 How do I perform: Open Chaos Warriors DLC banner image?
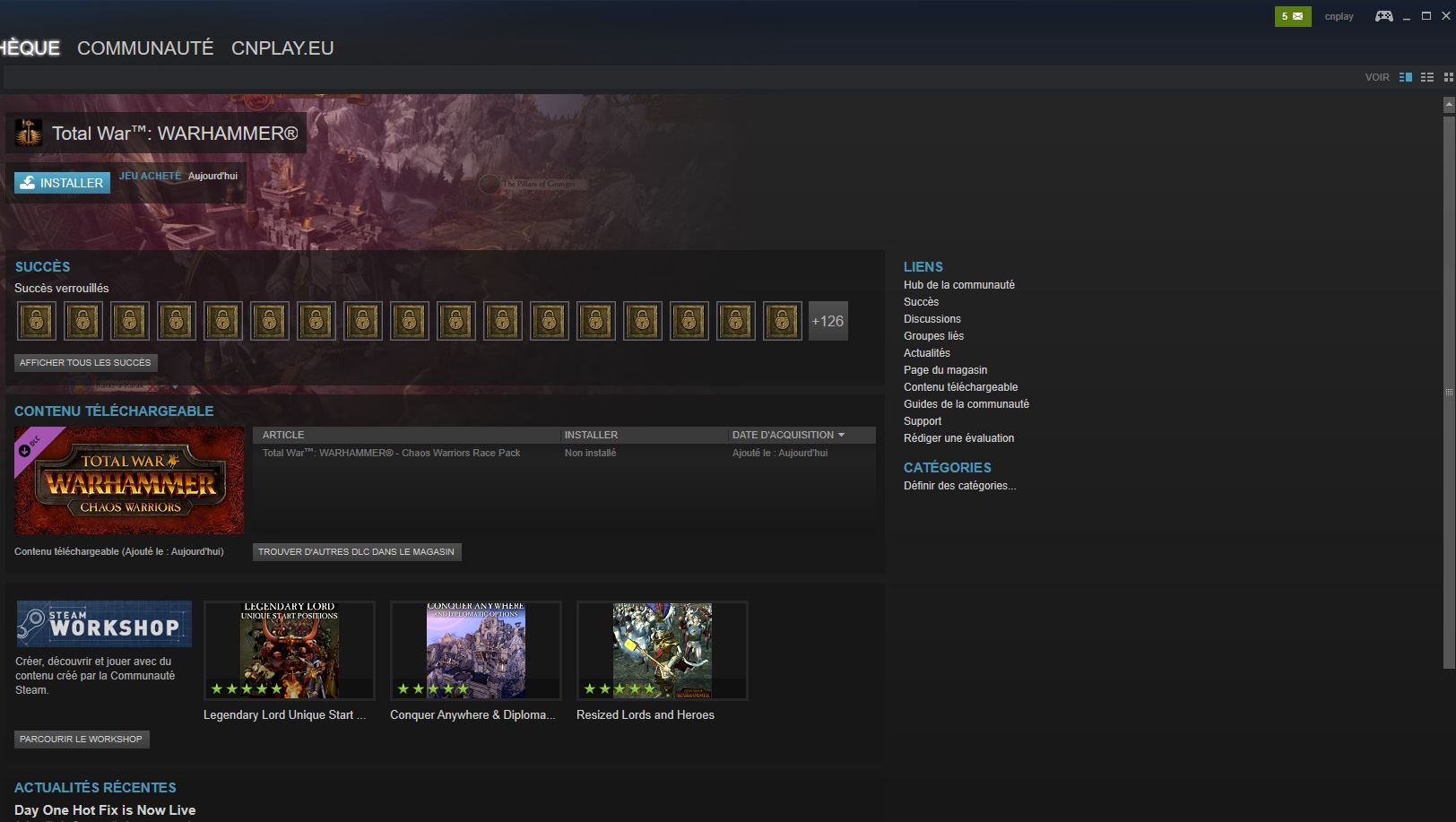[129, 480]
